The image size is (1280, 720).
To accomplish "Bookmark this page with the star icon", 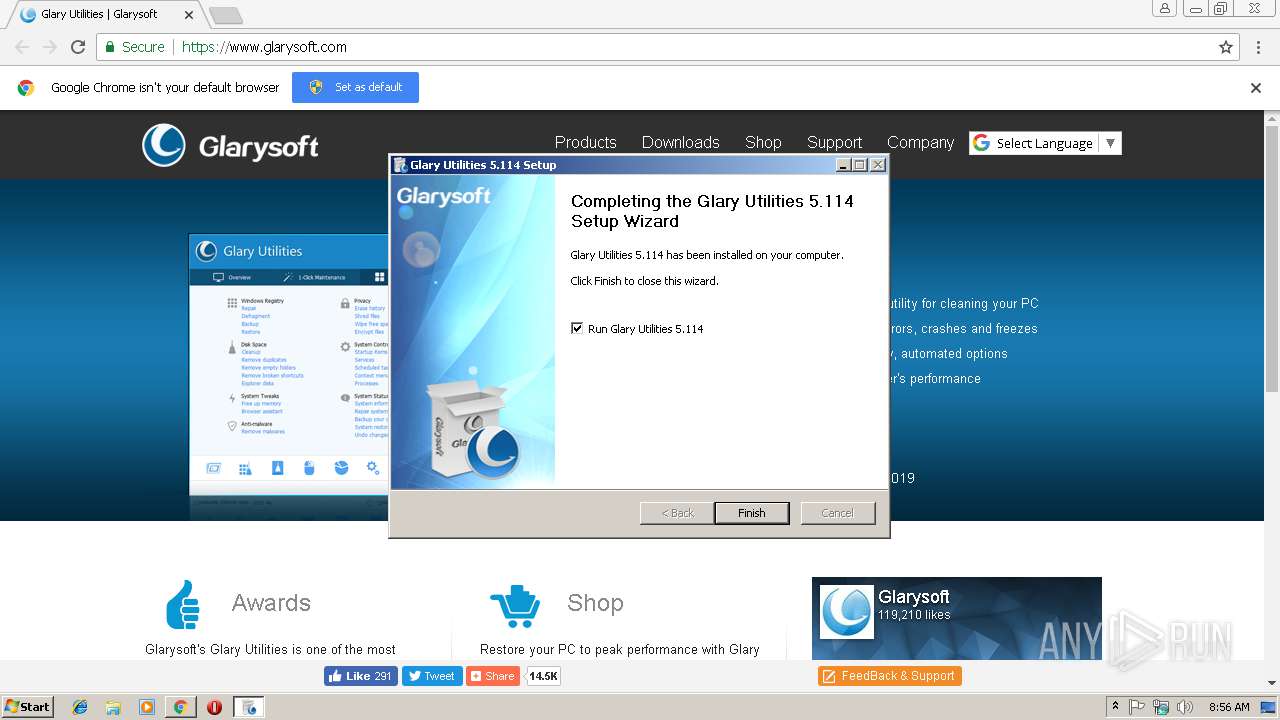I will (x=1226, y=47).
